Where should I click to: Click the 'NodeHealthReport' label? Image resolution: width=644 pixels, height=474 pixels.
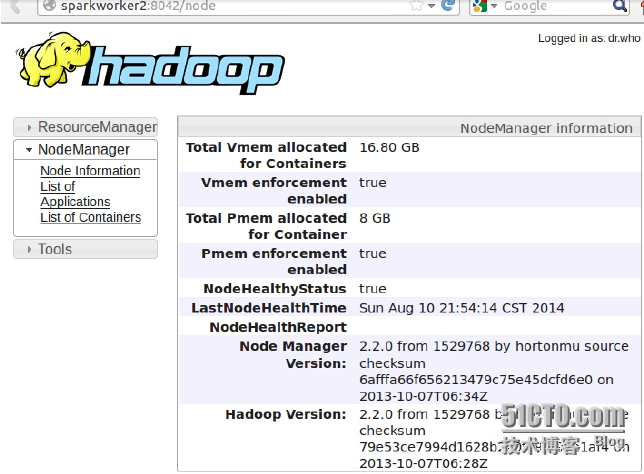tap(278, 327)
